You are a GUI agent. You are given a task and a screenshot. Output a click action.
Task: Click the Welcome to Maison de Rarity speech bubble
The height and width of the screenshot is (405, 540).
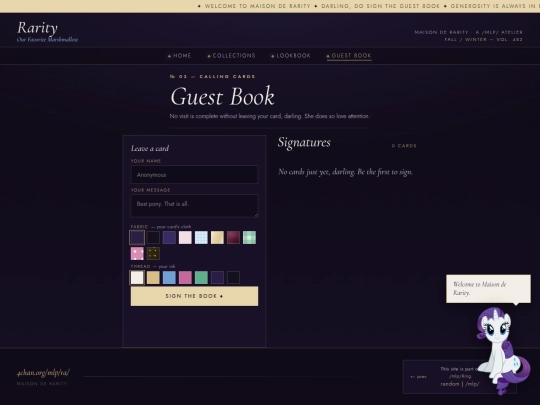pyautogui.click(x=488, y=289)
